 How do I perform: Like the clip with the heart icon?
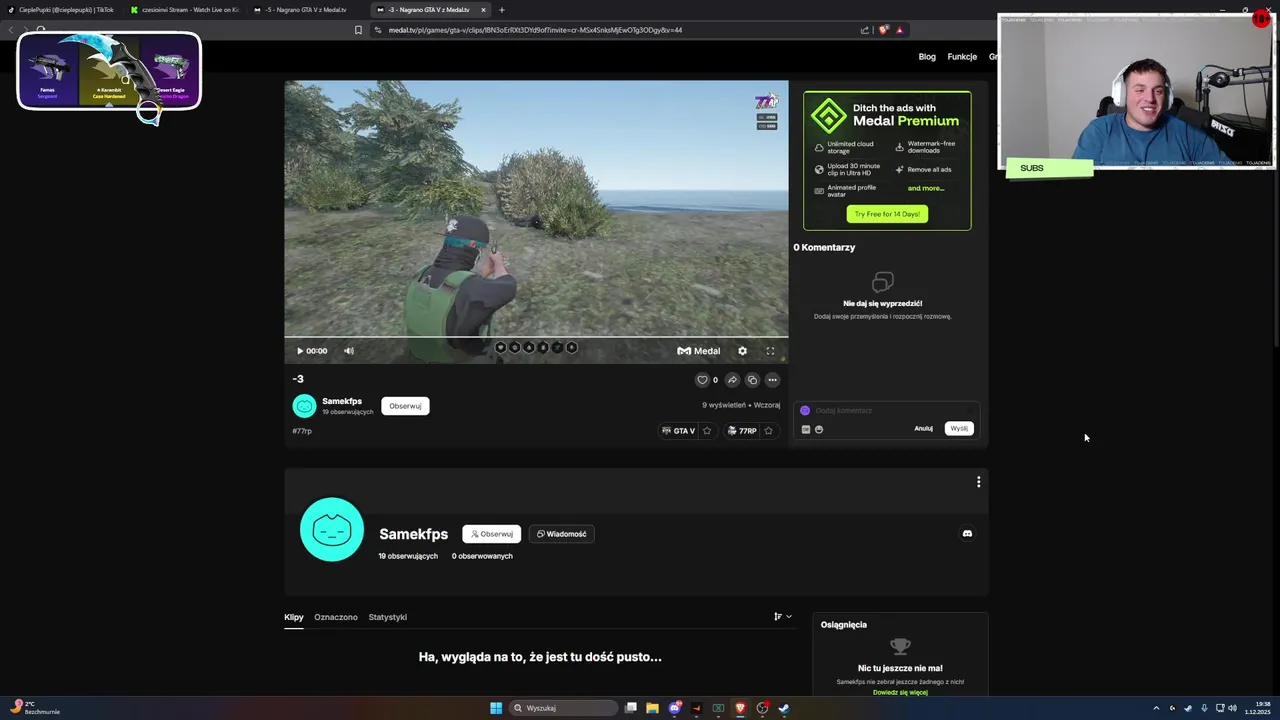[702, 380]
